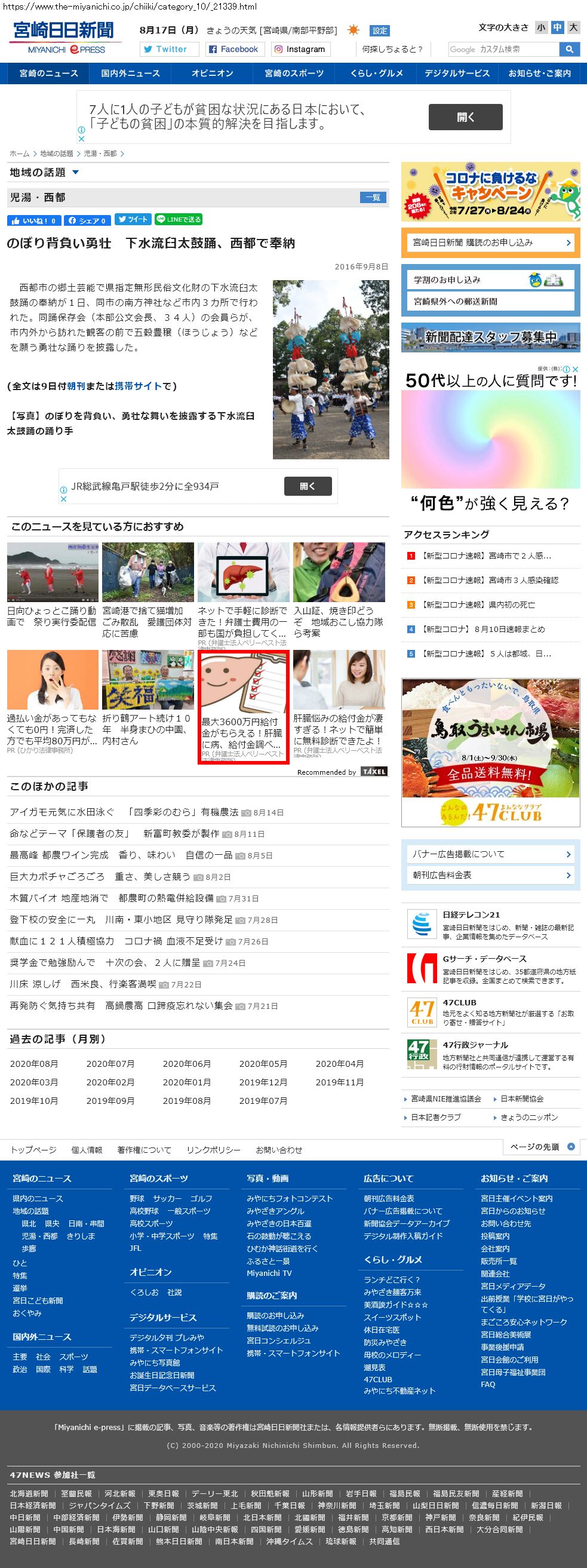The height and width of the screenshot is (1568, 587).
Task: Expand the 地域の話題 dropdown arrow
Action: [75, 173]
